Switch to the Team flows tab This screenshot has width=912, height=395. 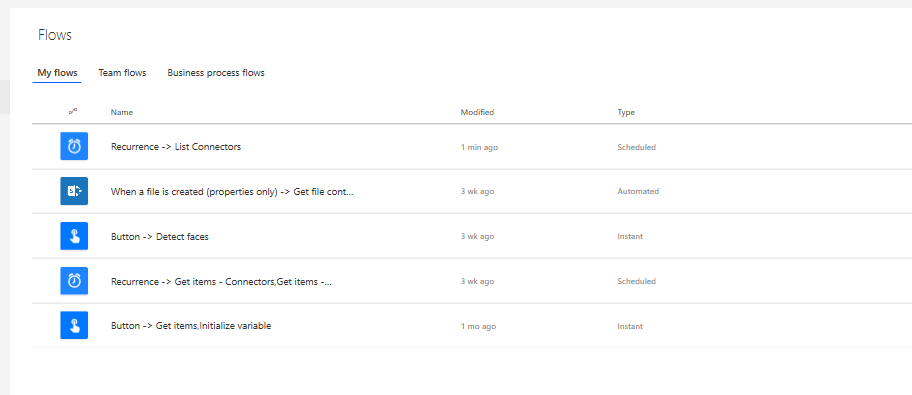point(122,73)
